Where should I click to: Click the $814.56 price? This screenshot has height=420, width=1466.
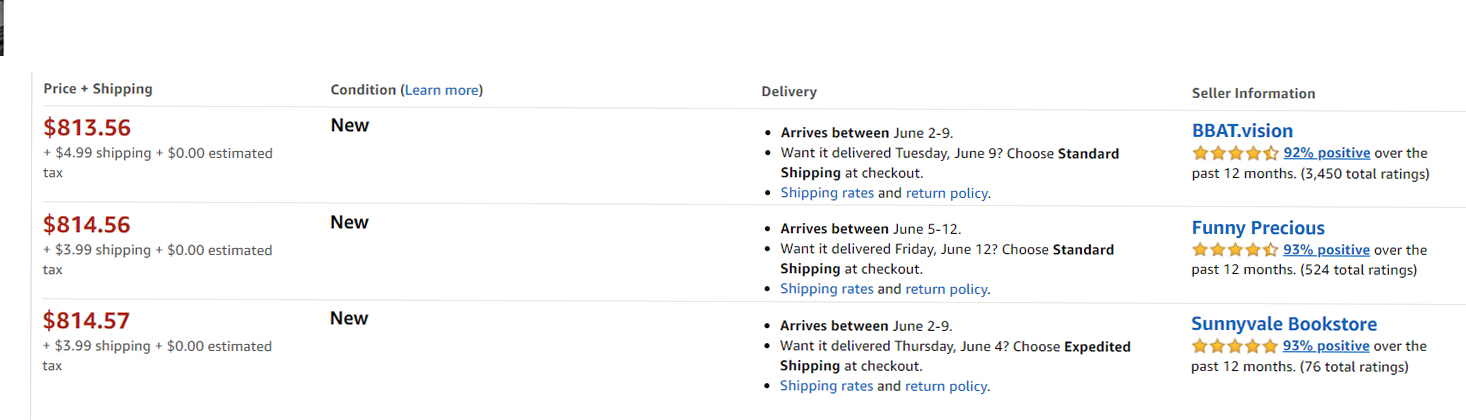[x=87, y=225]
